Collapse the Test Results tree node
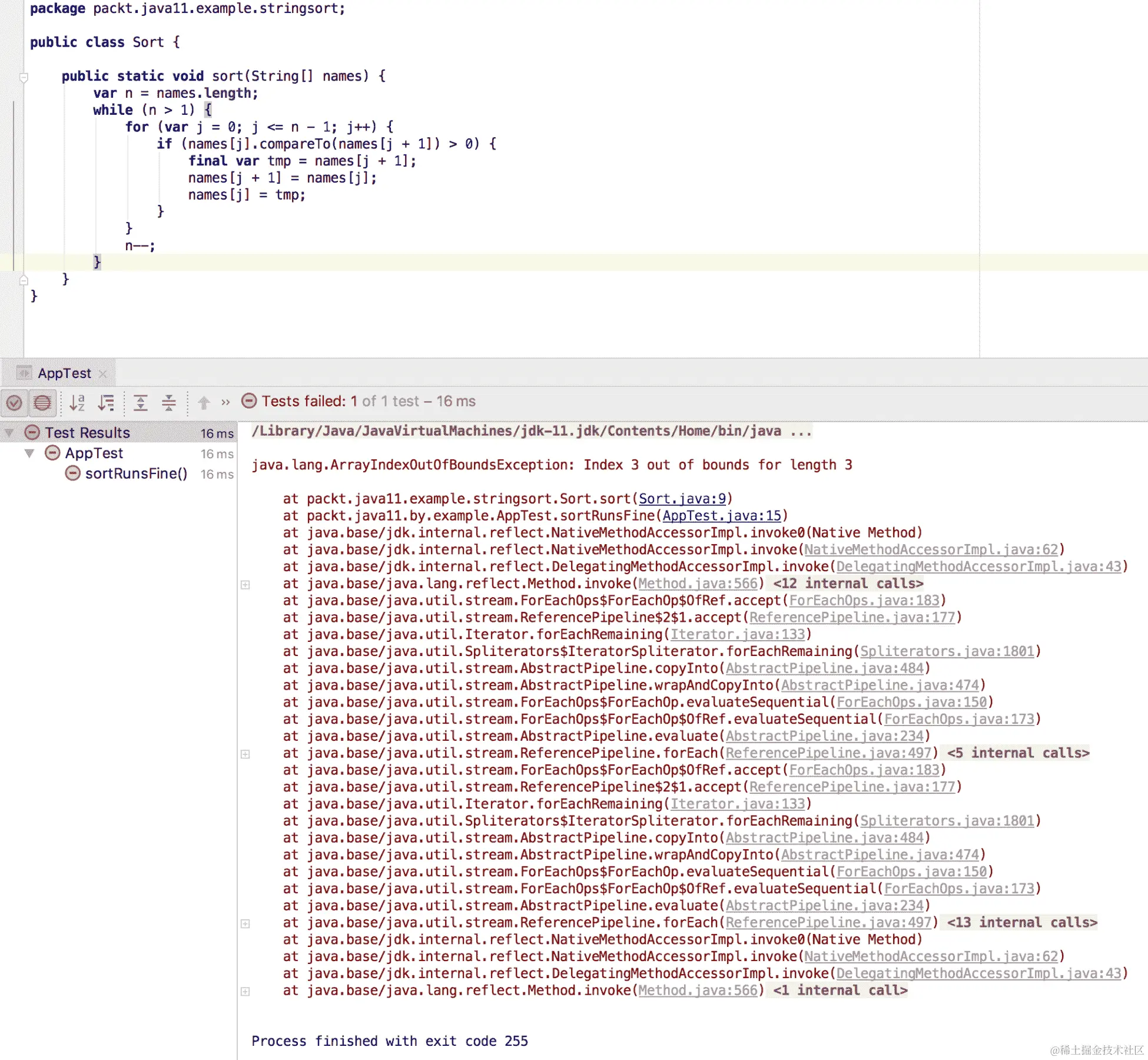1148x1060 pixels. click(x=9, y=433)
